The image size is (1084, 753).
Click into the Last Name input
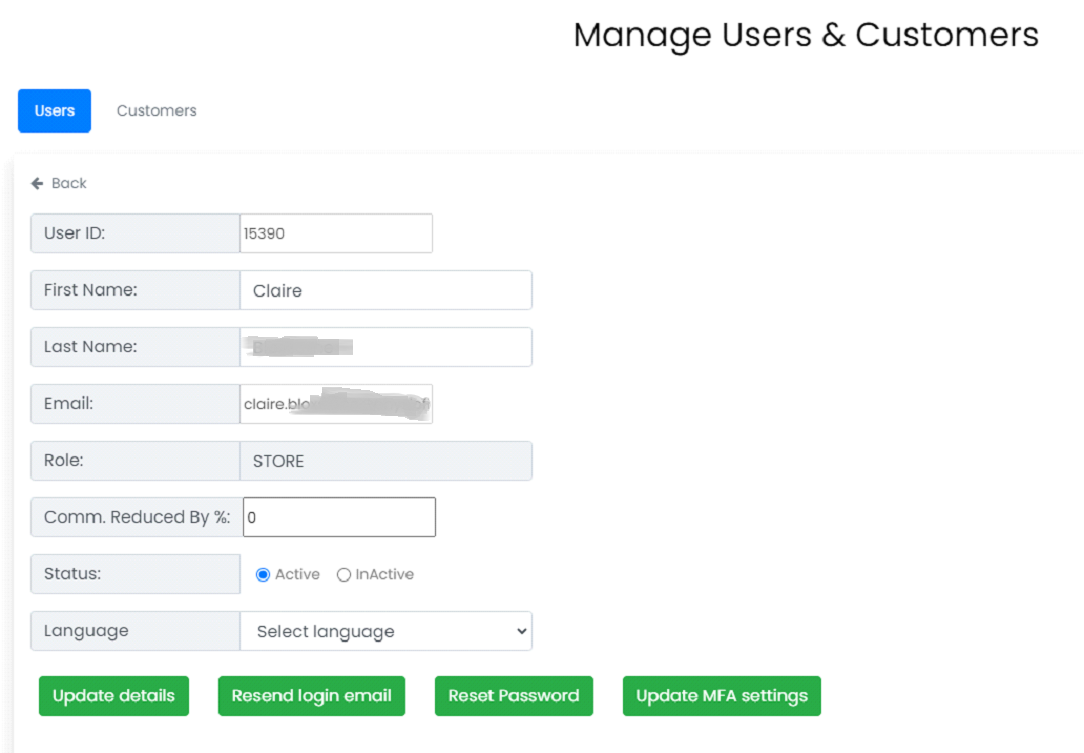pos(385,347)
